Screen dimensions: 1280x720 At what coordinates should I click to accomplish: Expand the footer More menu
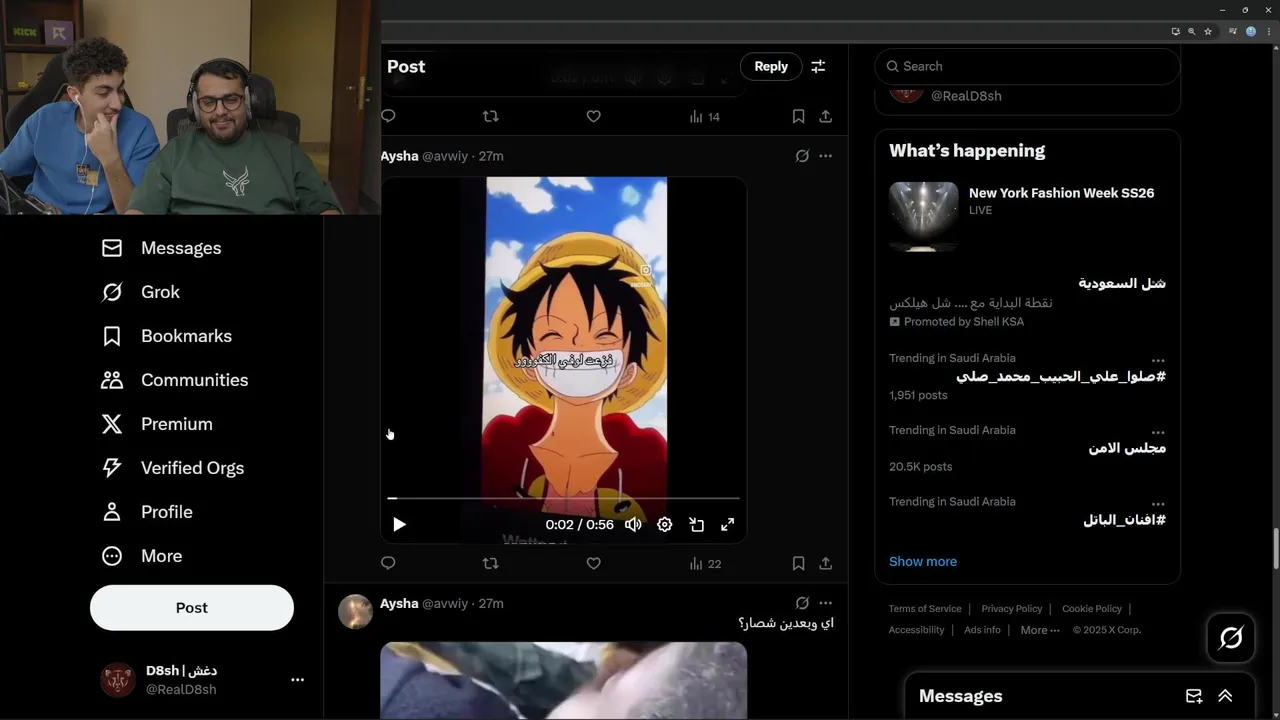tap(1039, 630)
